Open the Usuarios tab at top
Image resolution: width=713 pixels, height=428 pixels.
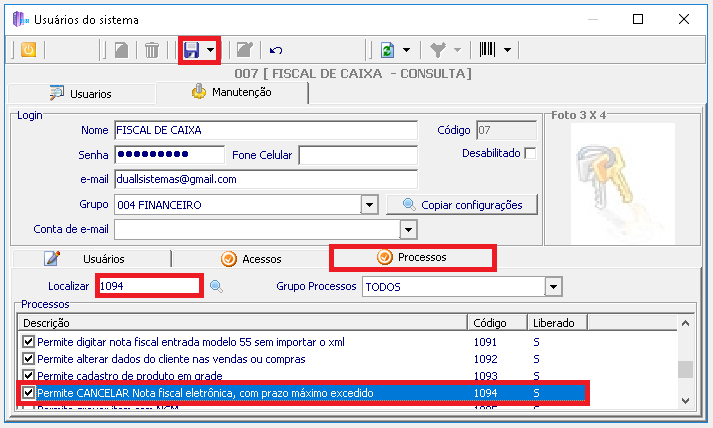click(x=80, y=94)
